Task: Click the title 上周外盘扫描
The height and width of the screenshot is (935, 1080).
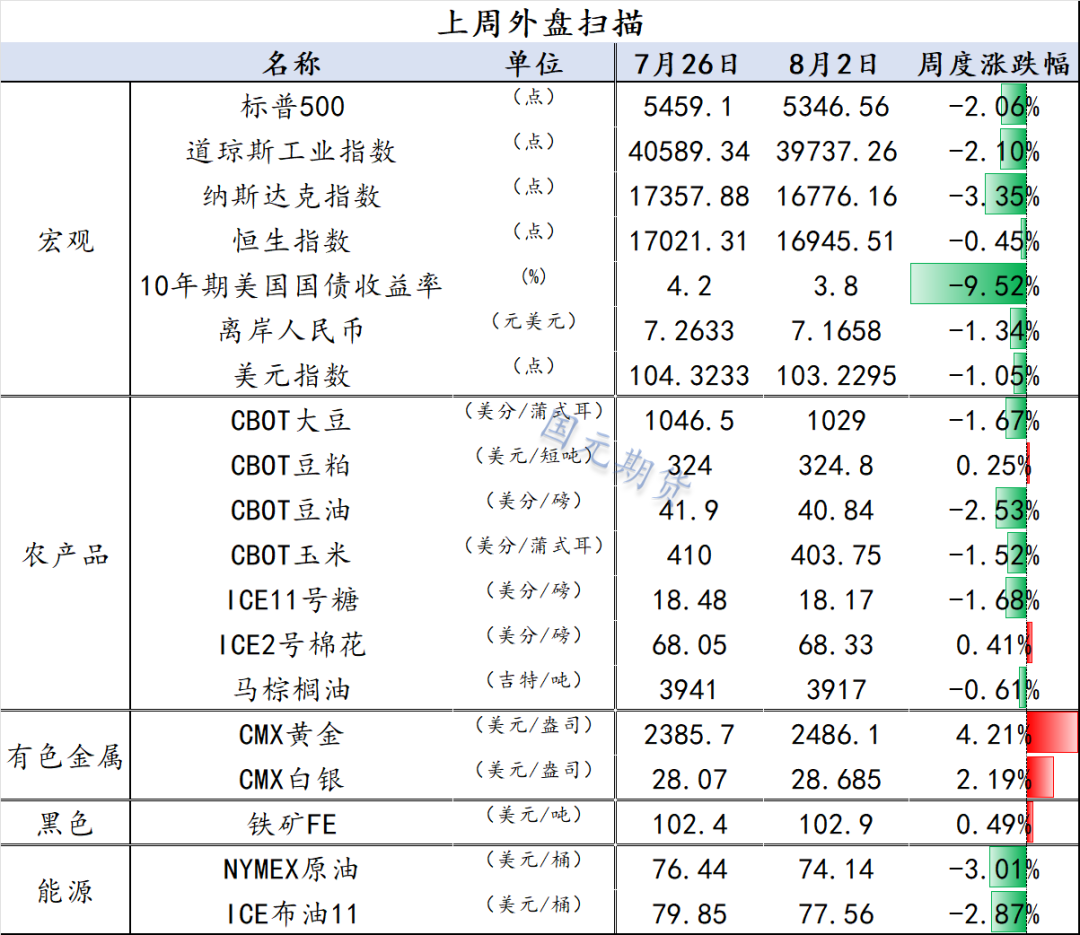Action: pyautogui.click(x=541, y=23)
